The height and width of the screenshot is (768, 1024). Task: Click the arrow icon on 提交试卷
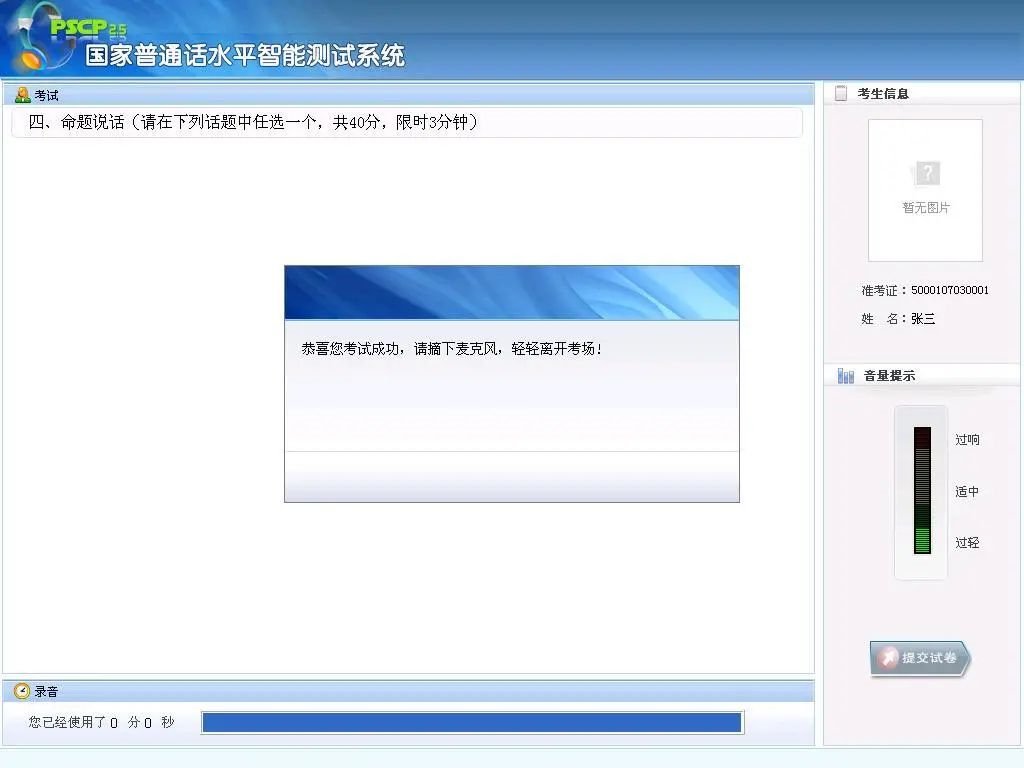click(x=888, y=658)
